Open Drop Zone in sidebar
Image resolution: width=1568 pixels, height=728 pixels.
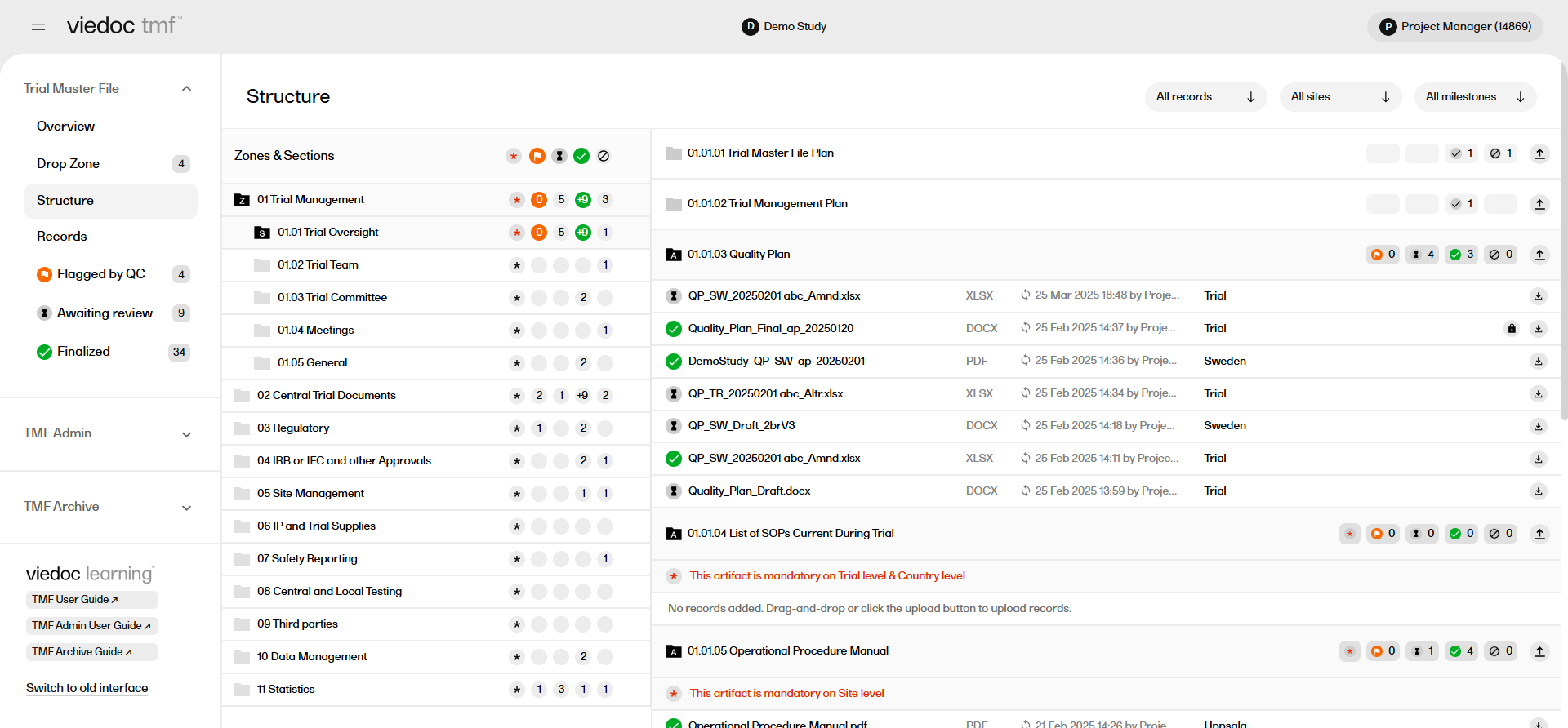[x=69, y=164]
